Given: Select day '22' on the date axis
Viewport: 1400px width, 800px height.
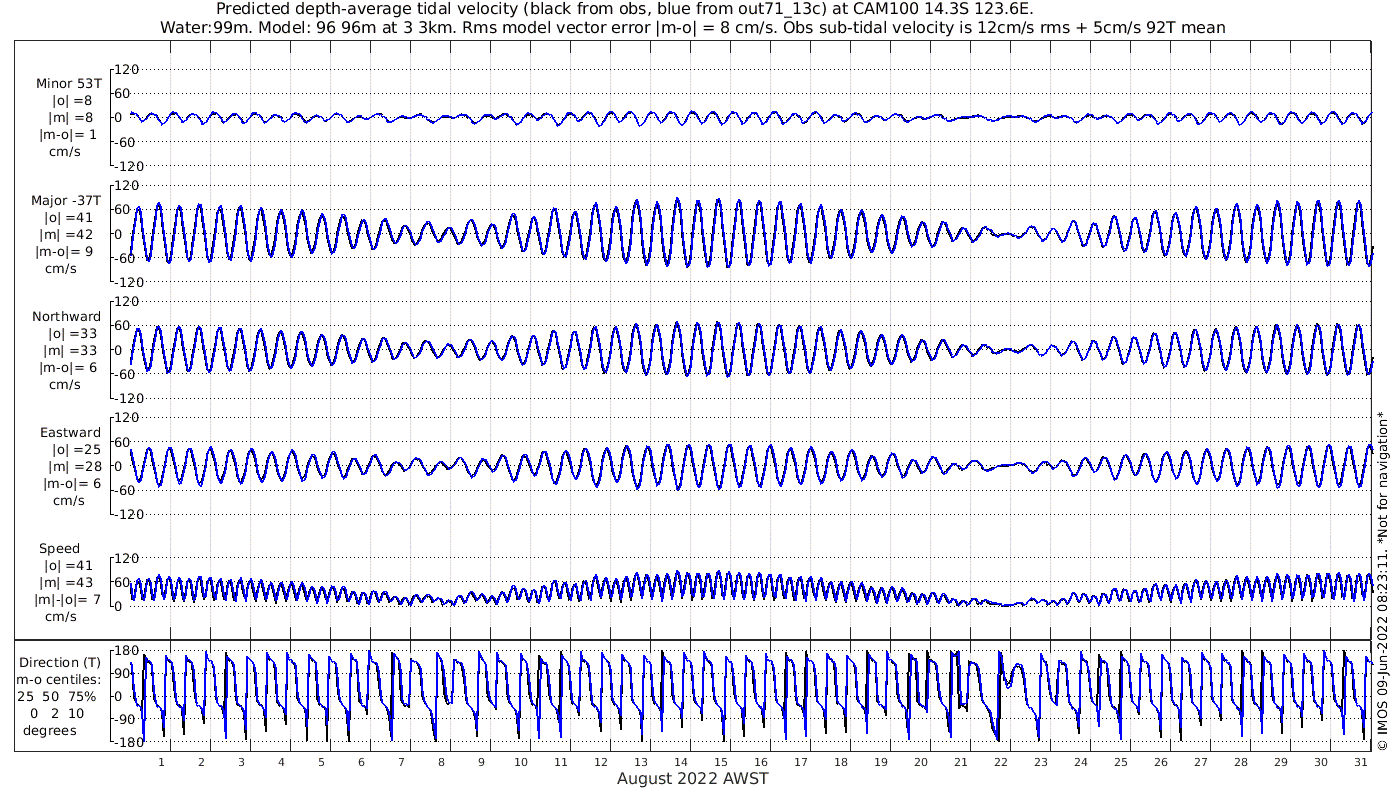Looking at the screenshot, I should (1000, 762).
